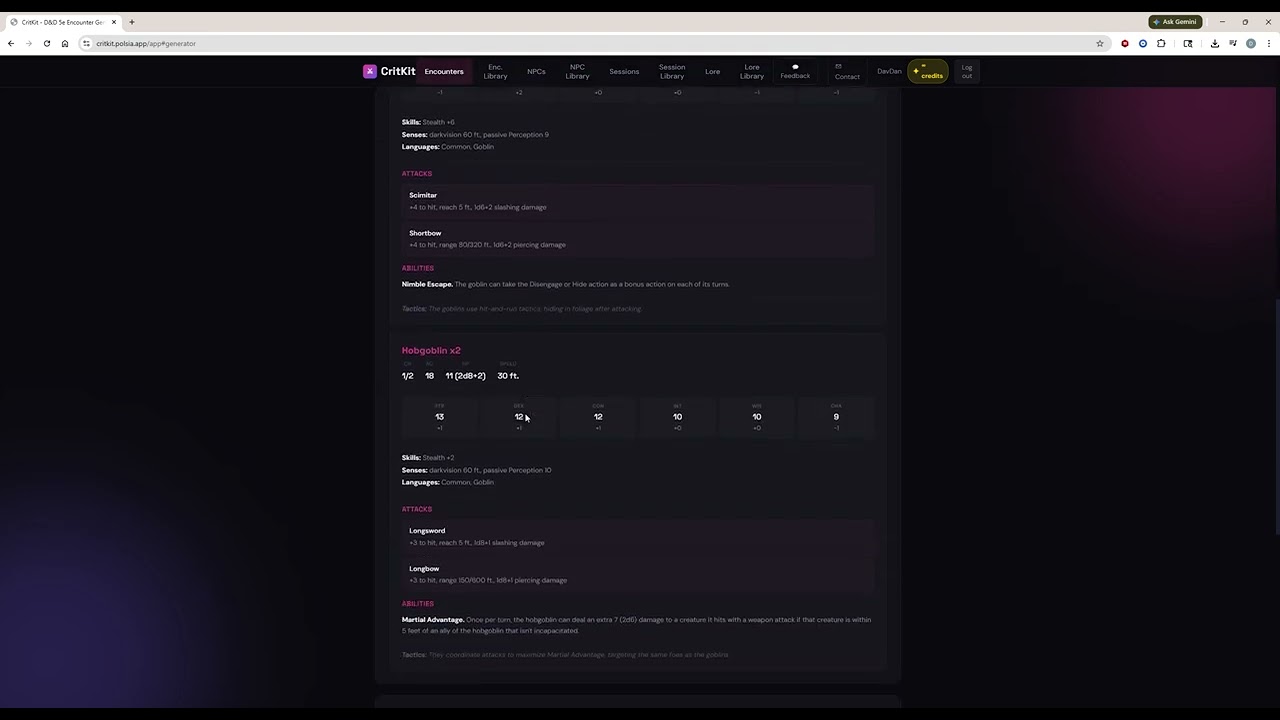Click the Log out button
The height and width of the screenshot is (720, 1280).
click(967, 71)
